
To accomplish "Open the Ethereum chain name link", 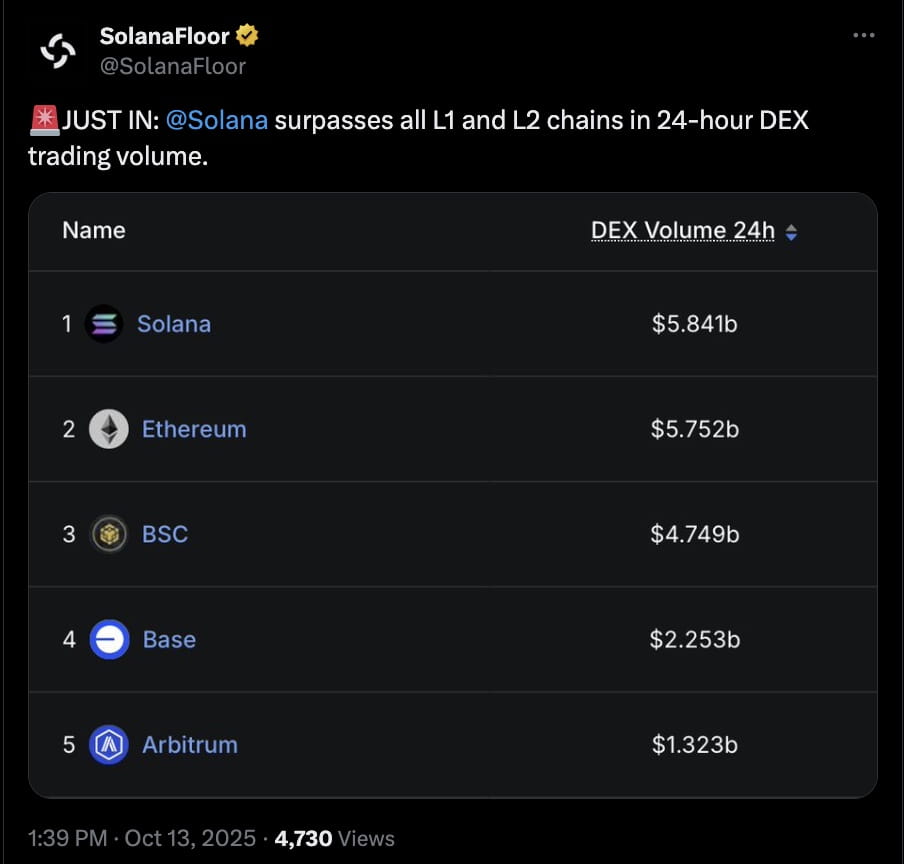I will [194, 429].
